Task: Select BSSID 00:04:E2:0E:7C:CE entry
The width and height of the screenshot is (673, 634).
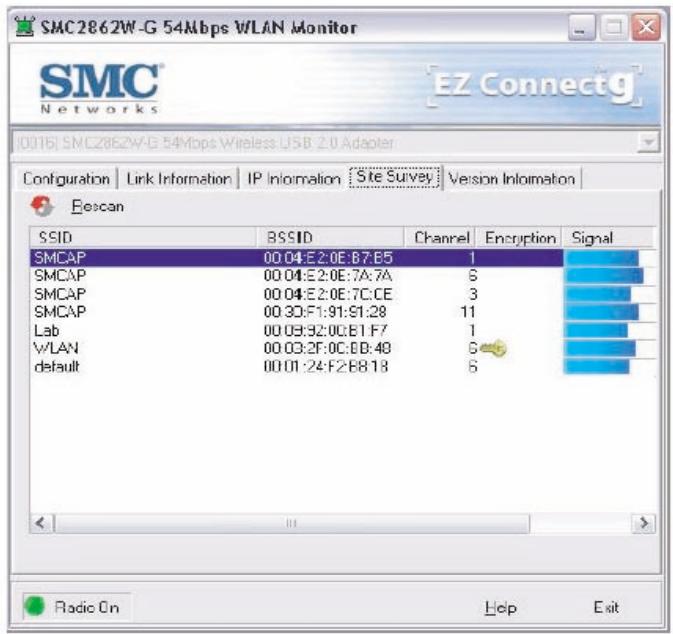Action: tap(328, 294)
